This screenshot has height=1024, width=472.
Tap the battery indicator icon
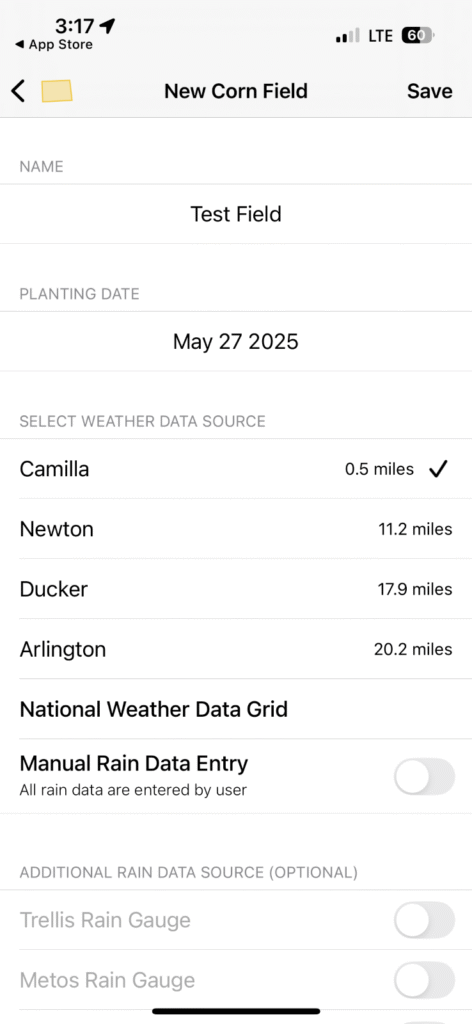pyautogui.click(x=418, y=36)
